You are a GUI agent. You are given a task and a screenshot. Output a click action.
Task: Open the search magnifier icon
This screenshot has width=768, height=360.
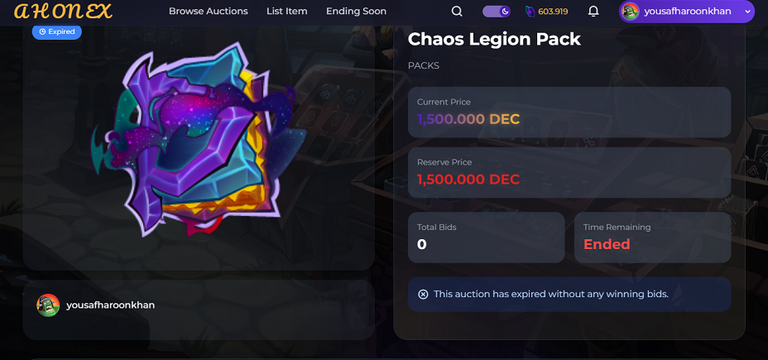456,11
